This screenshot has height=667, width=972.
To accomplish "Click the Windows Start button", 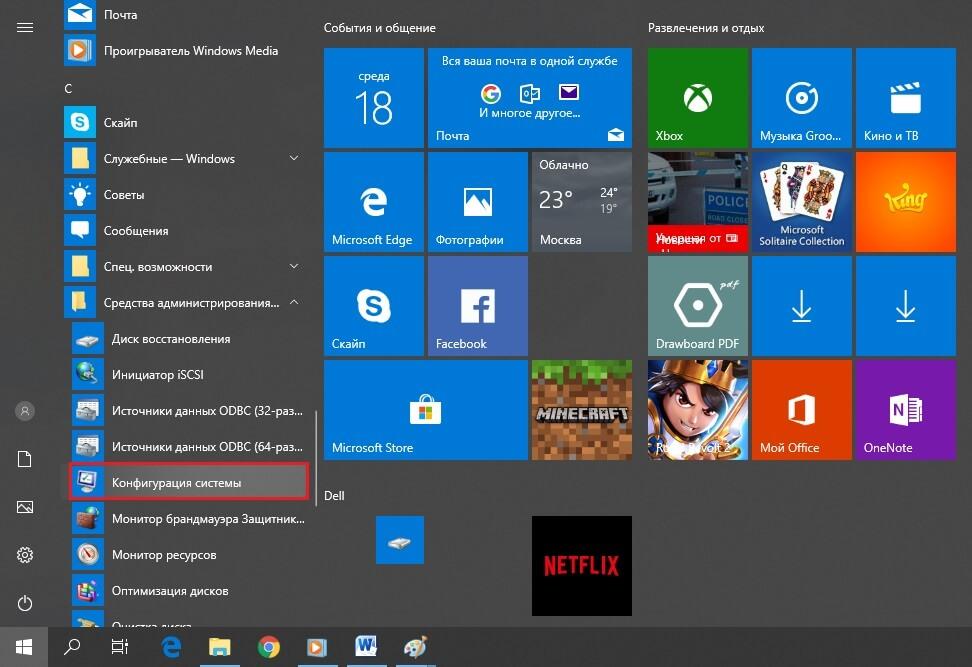I will coord(24,647).
